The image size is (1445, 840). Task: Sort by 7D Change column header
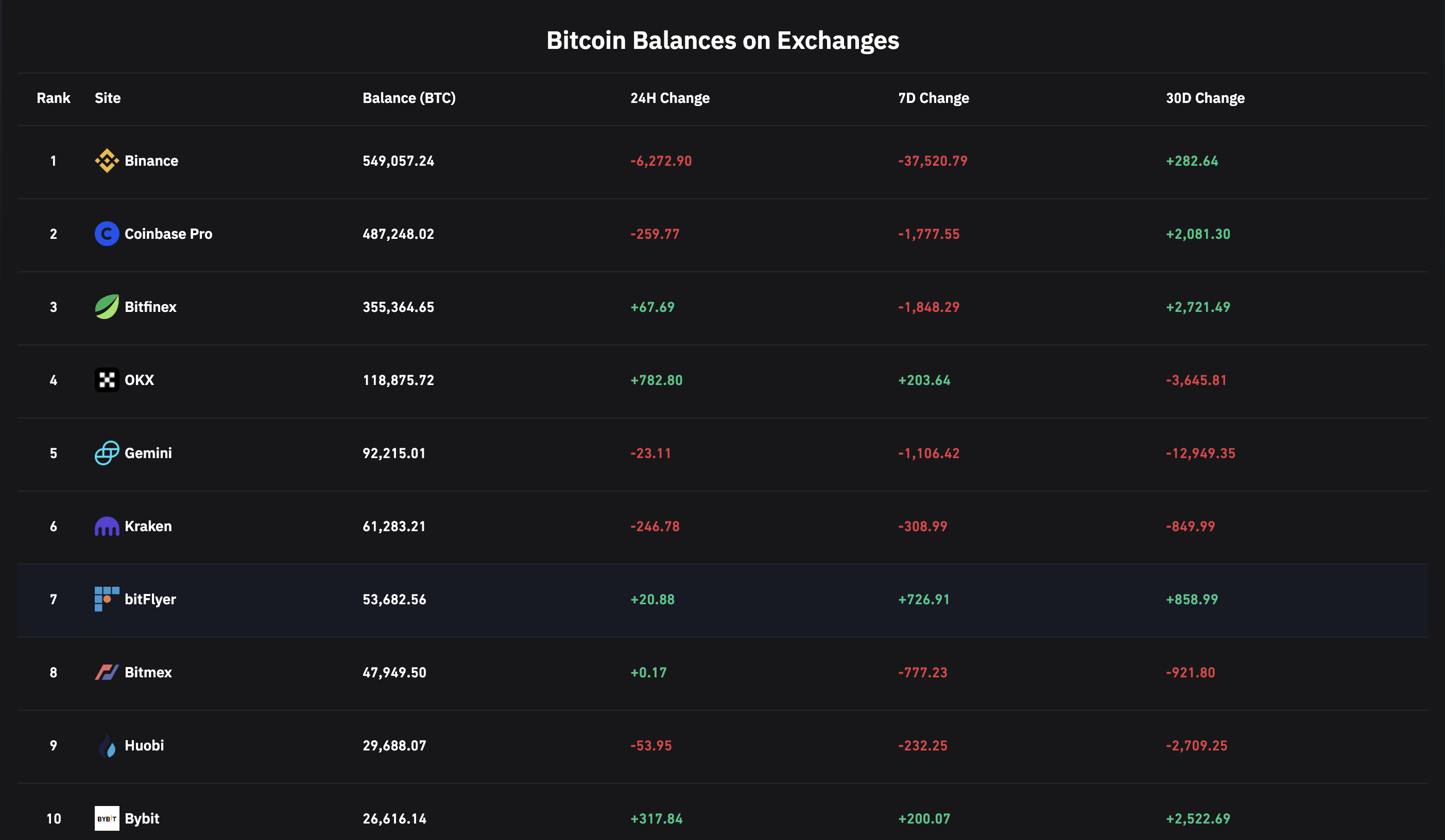(934, 98)
